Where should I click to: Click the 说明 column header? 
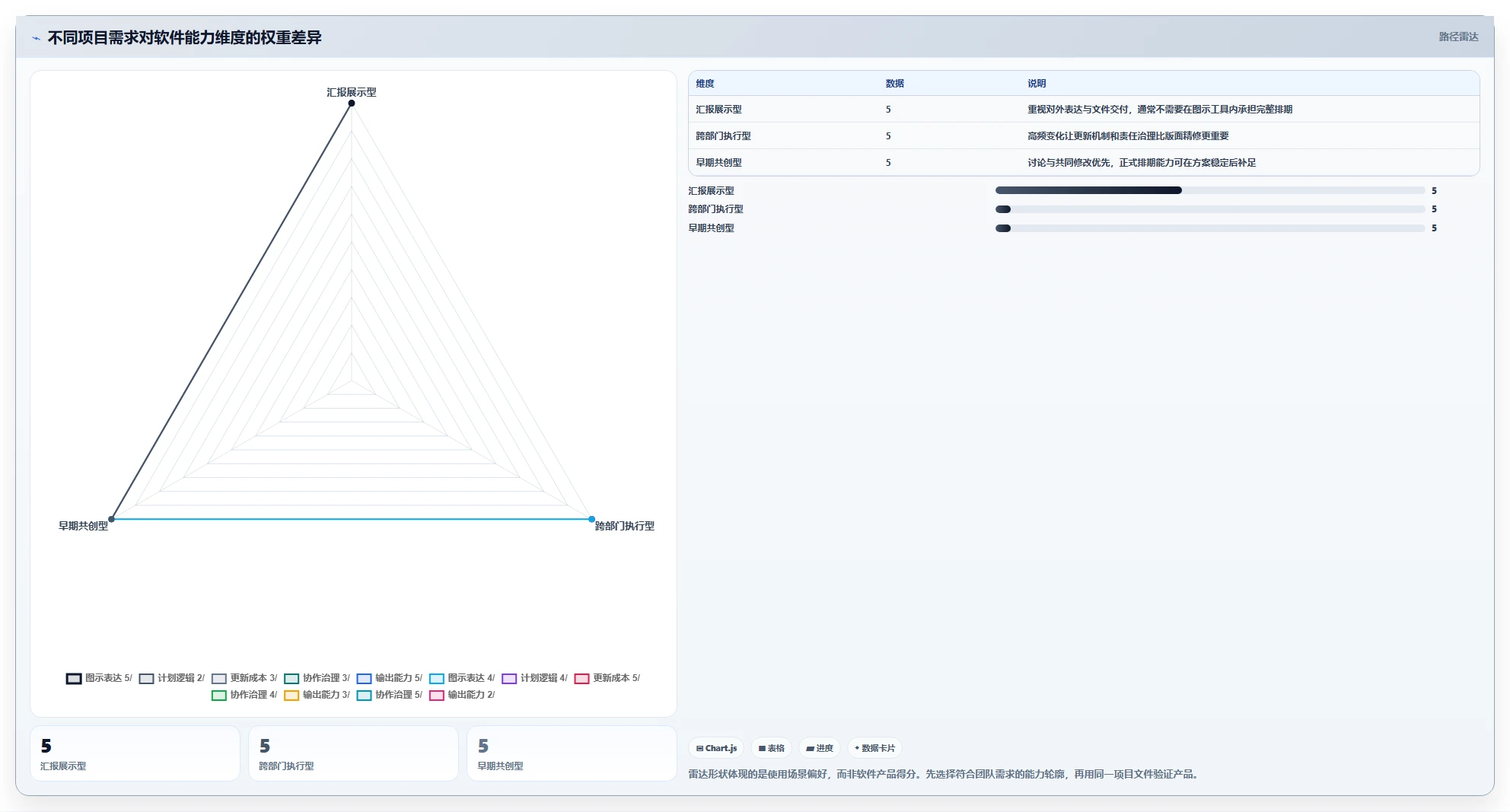pos(1037,84)
